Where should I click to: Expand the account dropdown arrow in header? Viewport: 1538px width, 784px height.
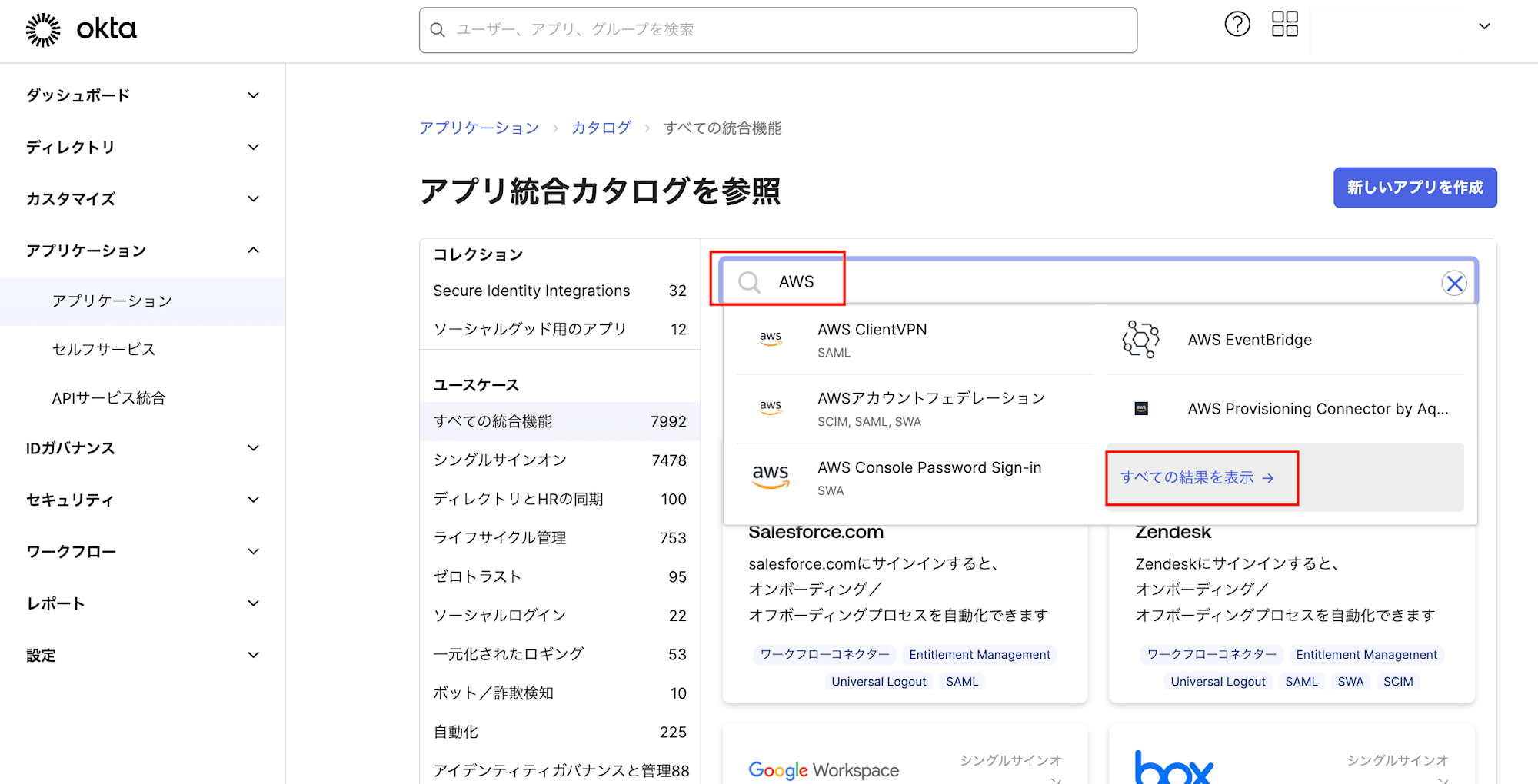tap(1484, 26)
